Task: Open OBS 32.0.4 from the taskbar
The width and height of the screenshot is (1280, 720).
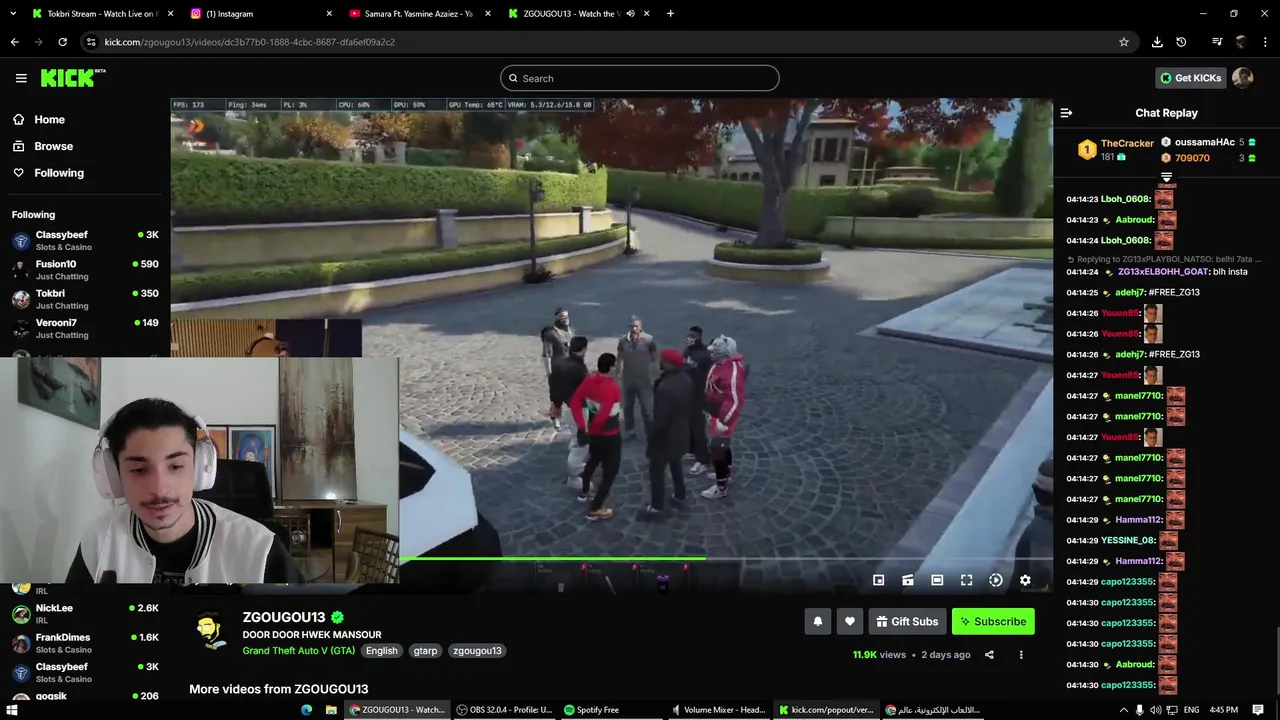Action: pos(504,710)
